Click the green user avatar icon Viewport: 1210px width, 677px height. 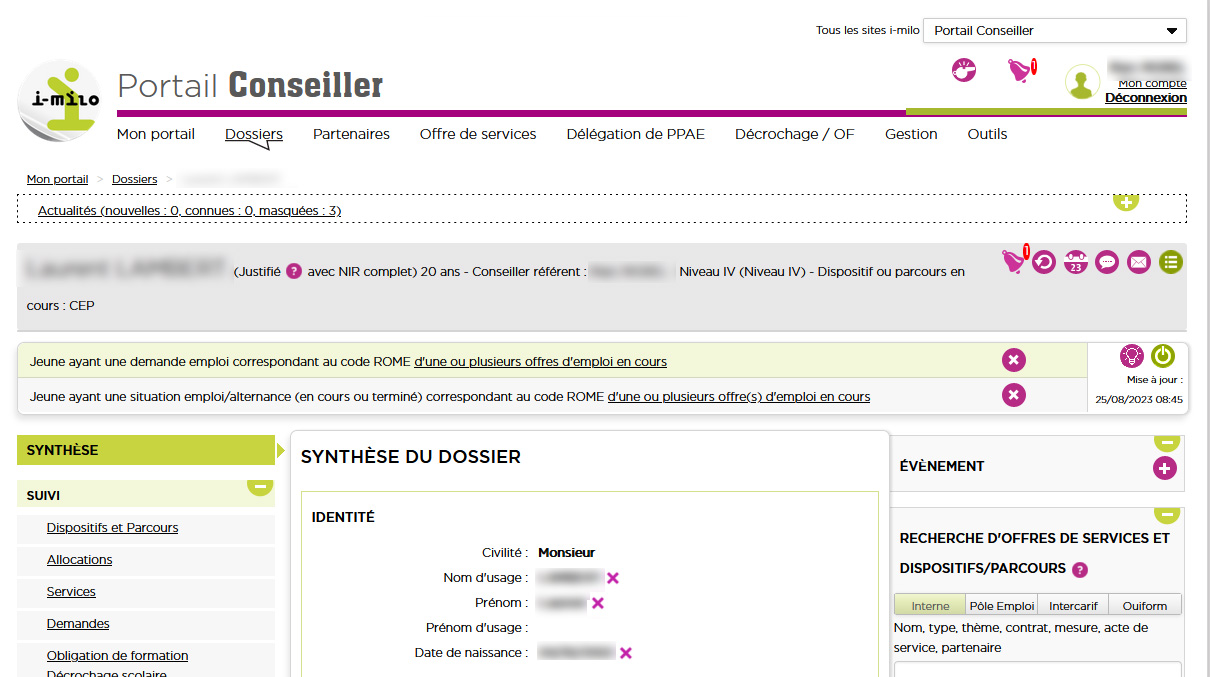1082,83
